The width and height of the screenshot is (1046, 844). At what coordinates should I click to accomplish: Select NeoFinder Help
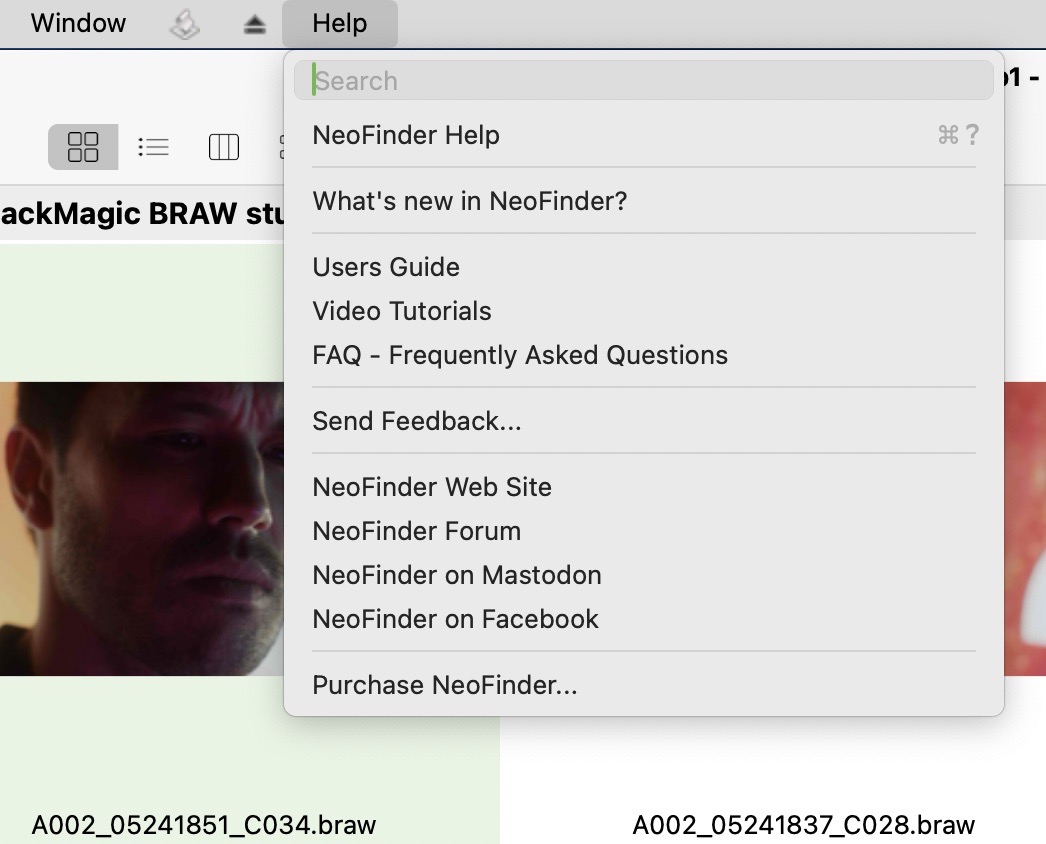405,135
